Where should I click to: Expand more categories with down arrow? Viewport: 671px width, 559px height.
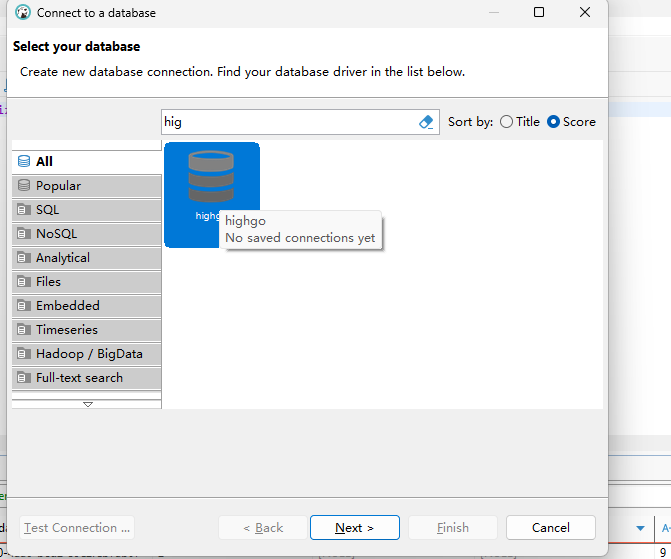(x=87, y=404)
